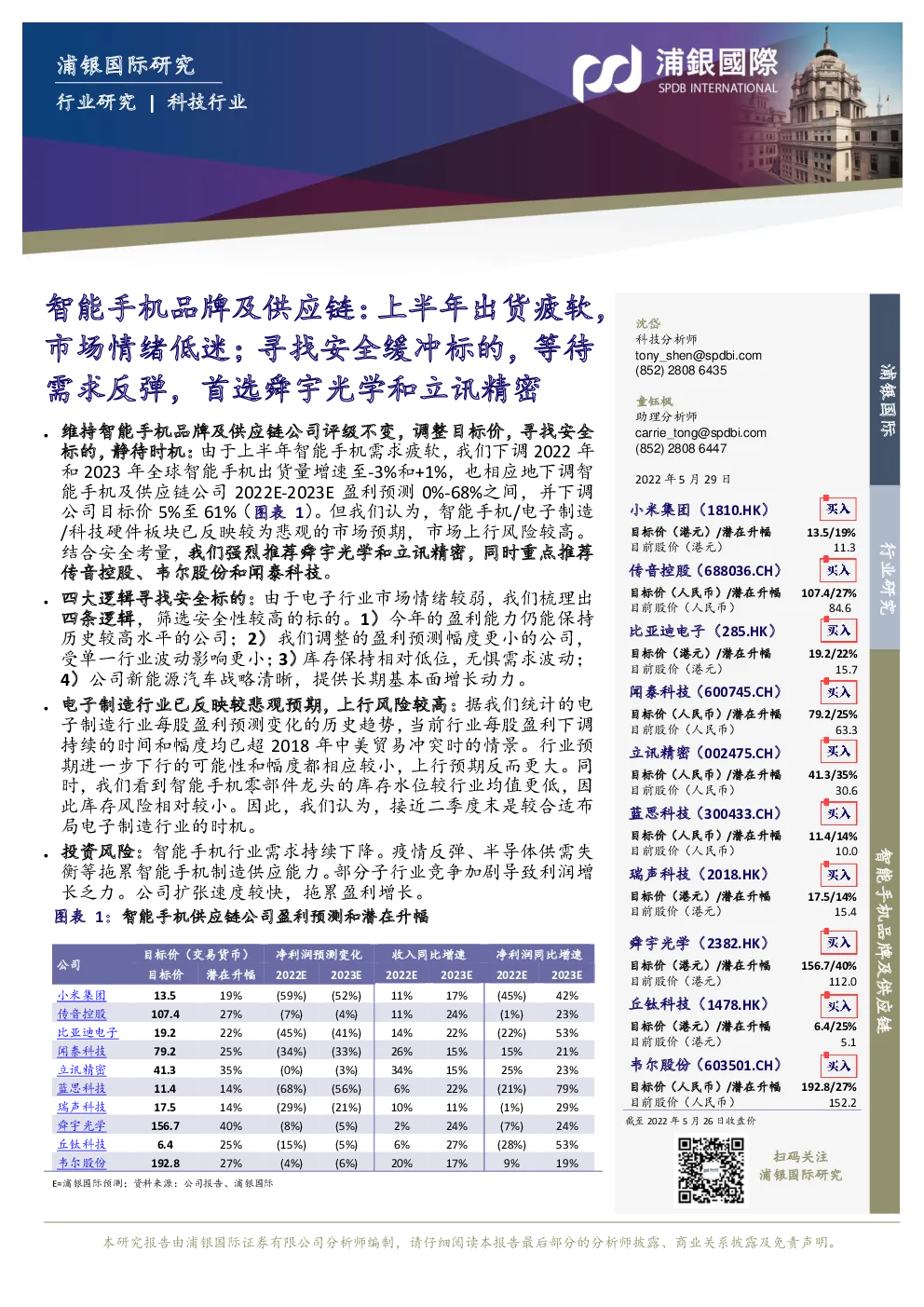924x1307 pixels.
Task: Open the 舜宇光学 link in the table
Action: [x=81, y=1126]
